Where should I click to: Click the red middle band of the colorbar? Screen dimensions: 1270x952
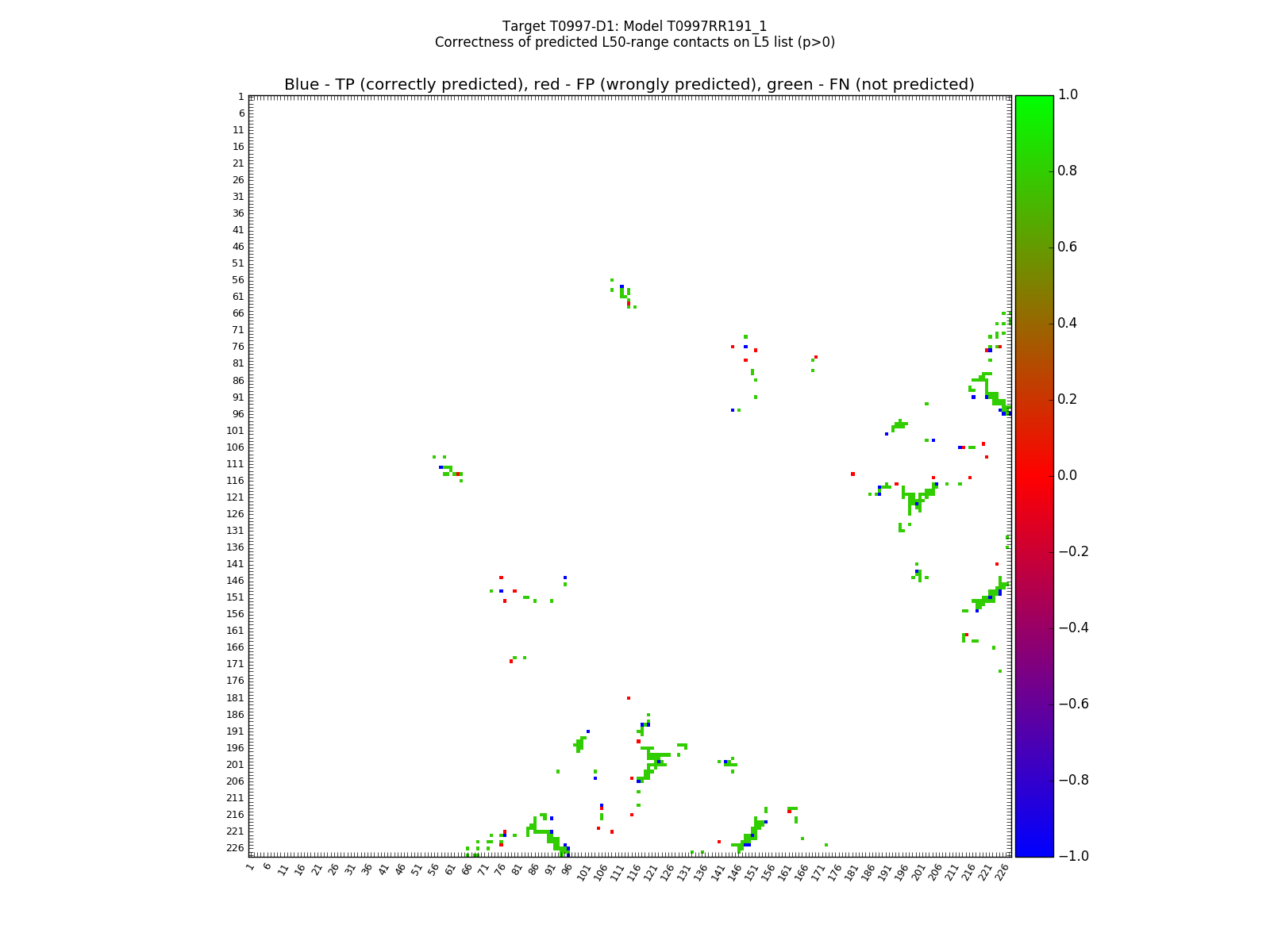click(x=1033, y=475)
